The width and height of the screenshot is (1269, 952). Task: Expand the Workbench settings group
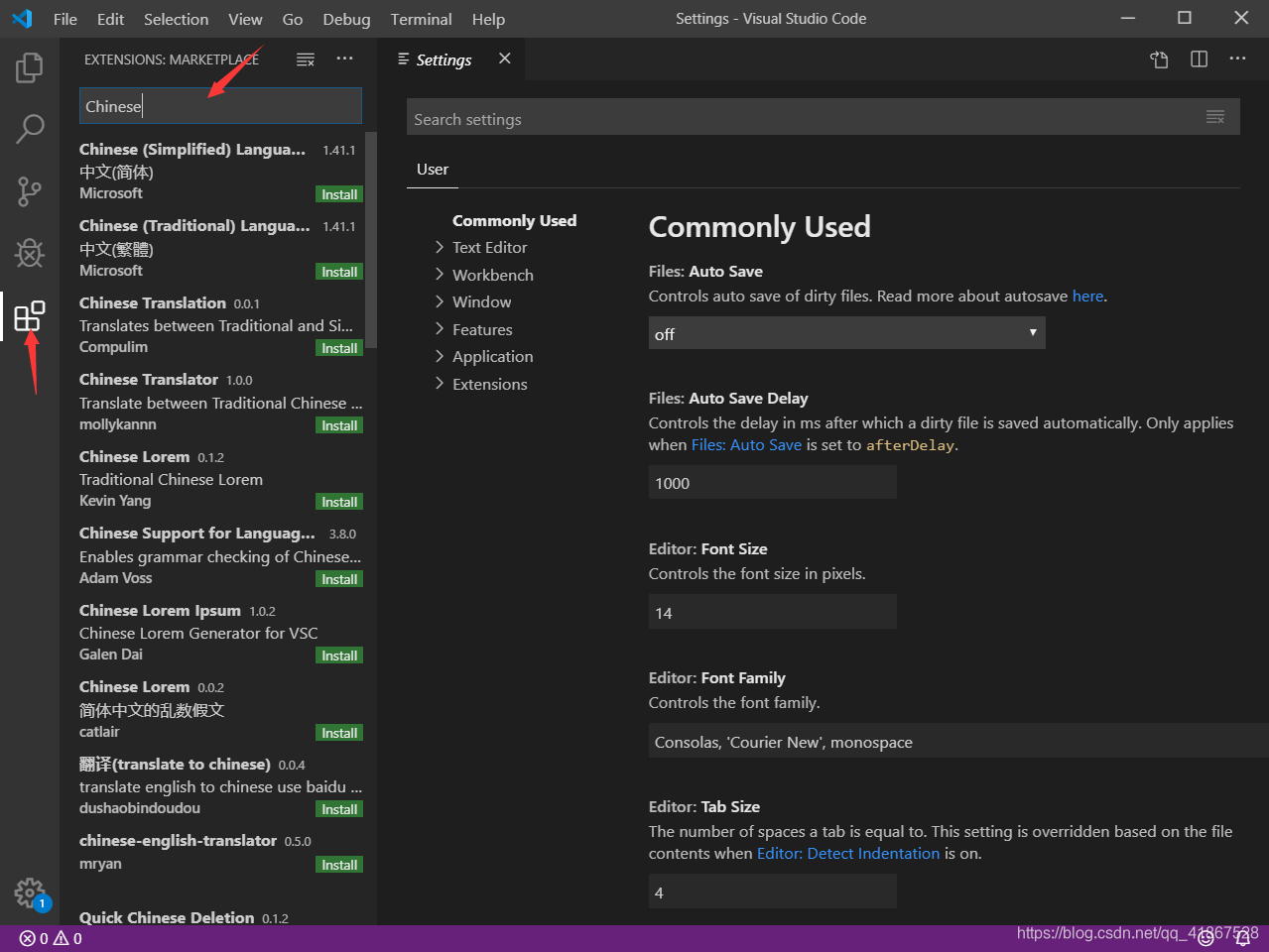[x=492, y=275]
